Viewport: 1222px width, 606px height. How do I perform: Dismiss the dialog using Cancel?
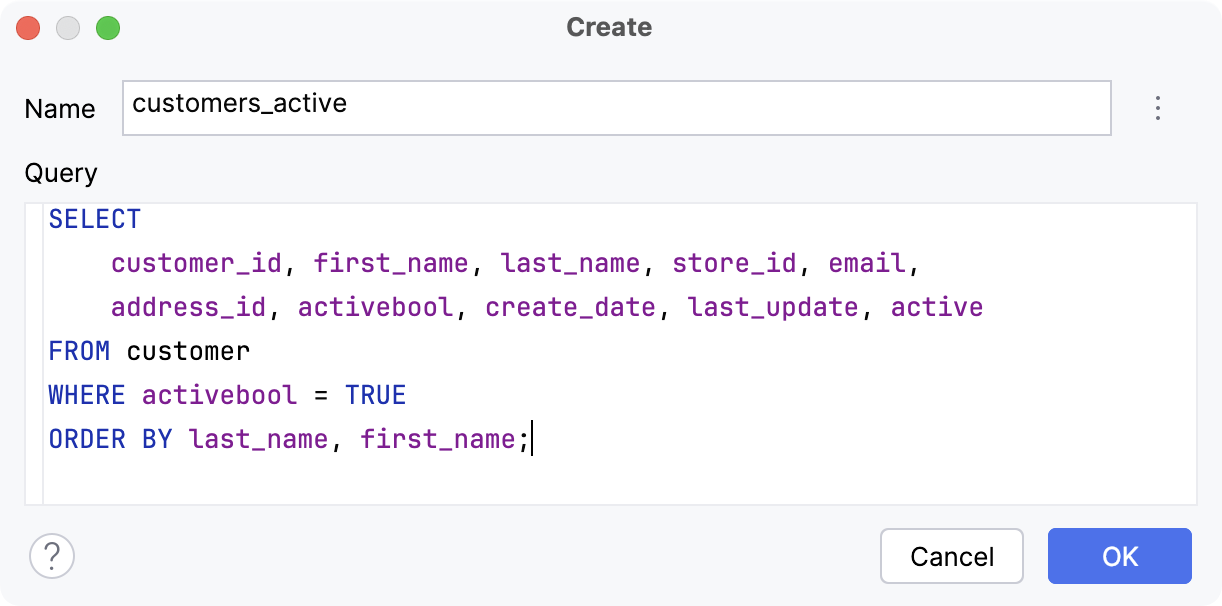[951, 556]
